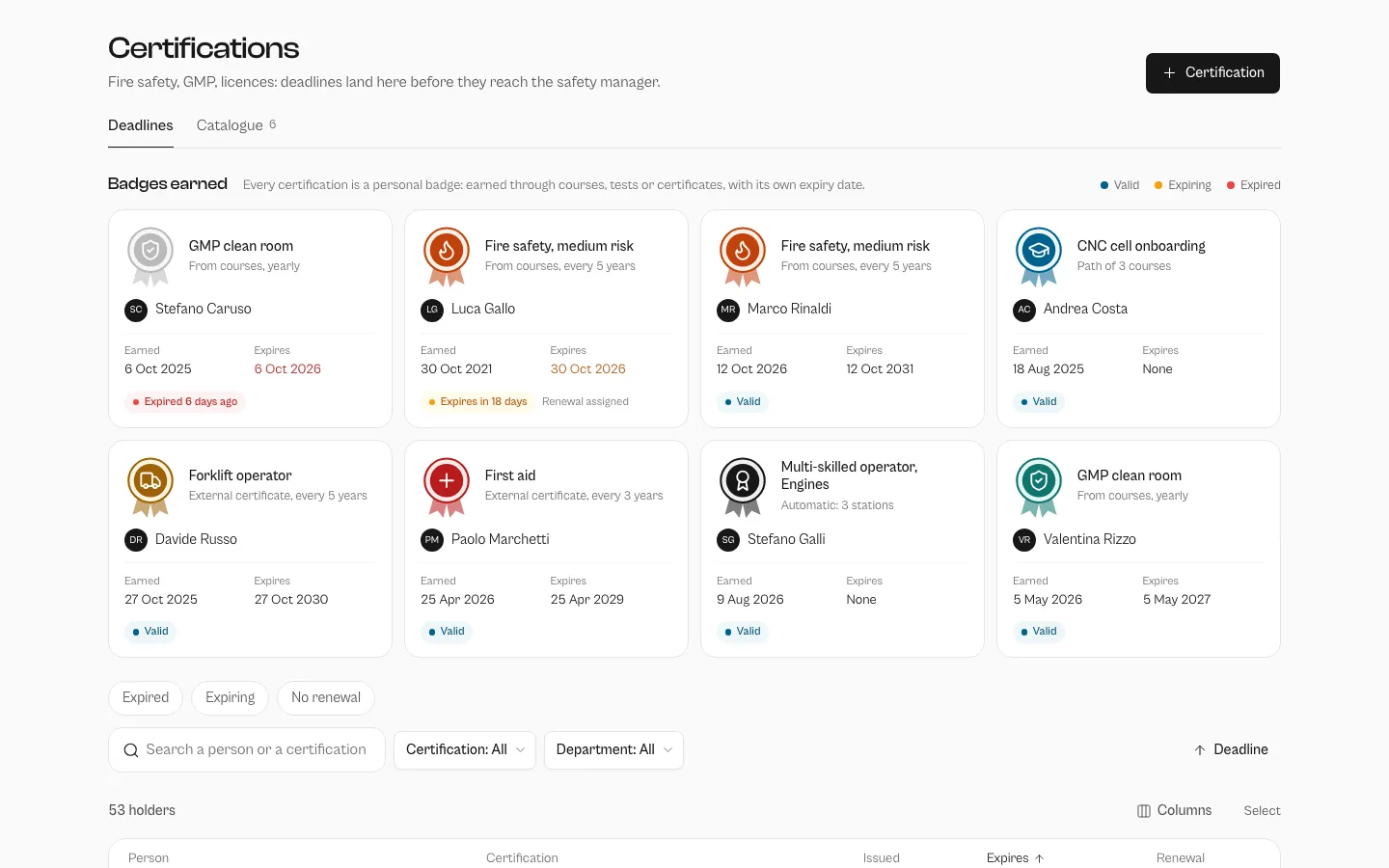The height and width of the screenshot is (868, 1389).
Task: Toggle the Expired filter chip
Action: pos(146,698)
